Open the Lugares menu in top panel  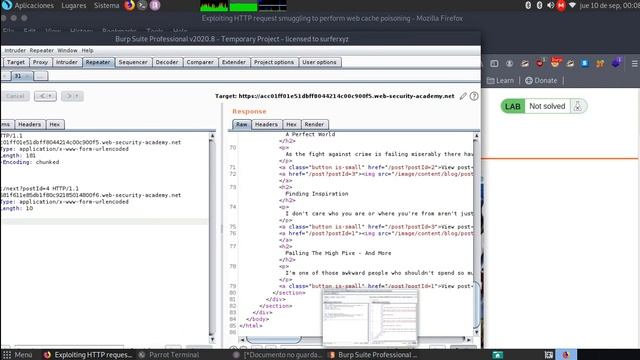pos(73,5)
